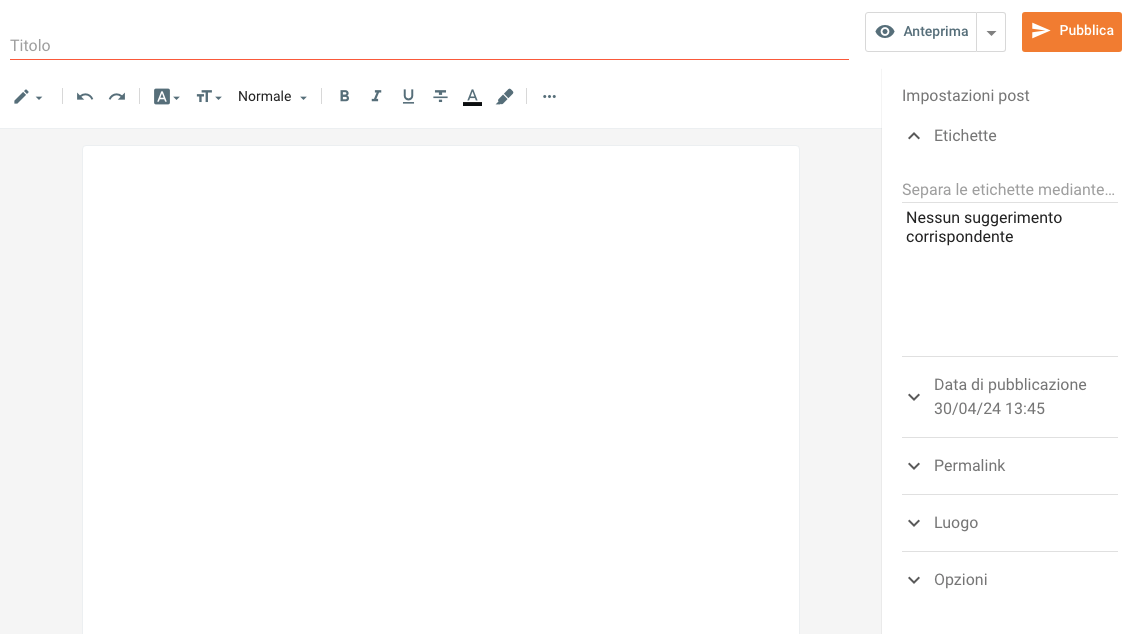The width and height of the screenshot is (1135, 634).
Task: Click the Nessun suggerimento corrispondente text
Action: [x=984, y=227]
